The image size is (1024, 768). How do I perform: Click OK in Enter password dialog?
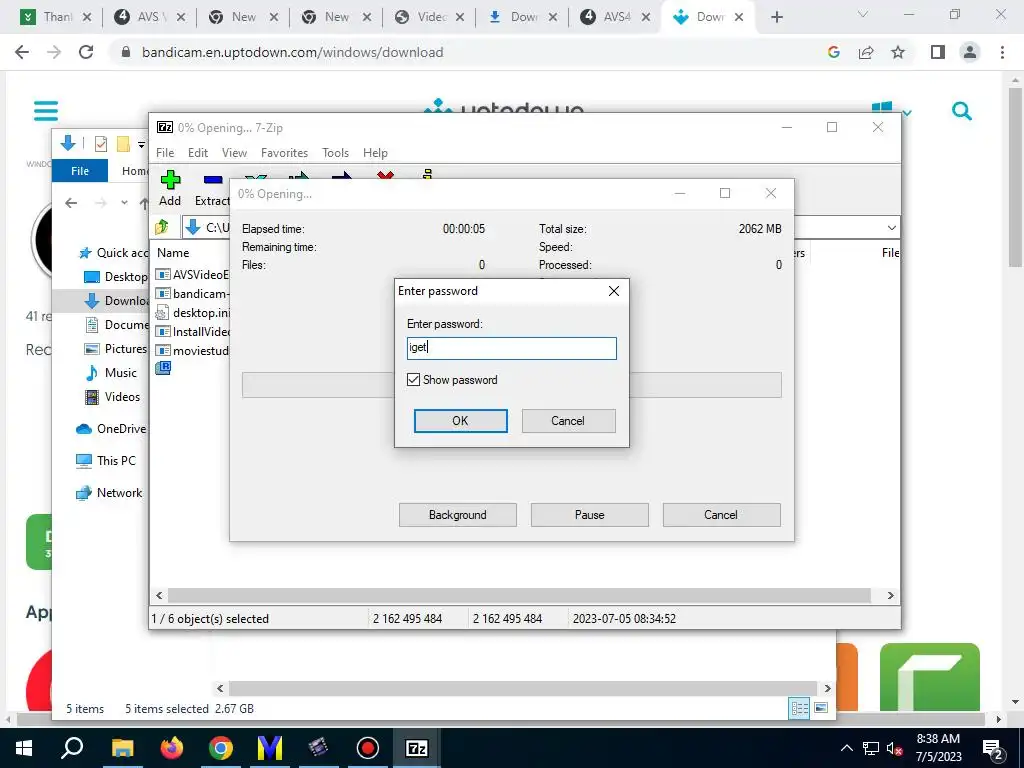460,421
